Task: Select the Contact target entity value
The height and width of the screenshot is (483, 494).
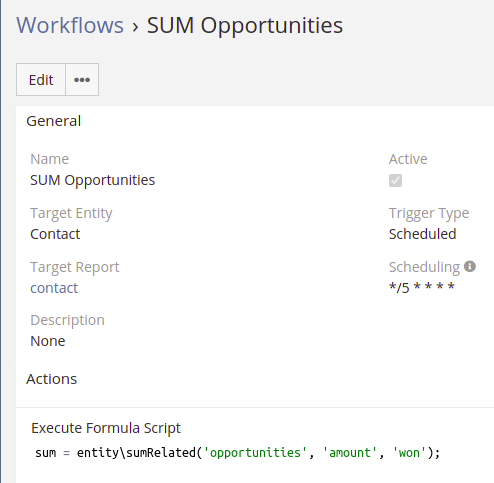Action: (x=55, y=234)
